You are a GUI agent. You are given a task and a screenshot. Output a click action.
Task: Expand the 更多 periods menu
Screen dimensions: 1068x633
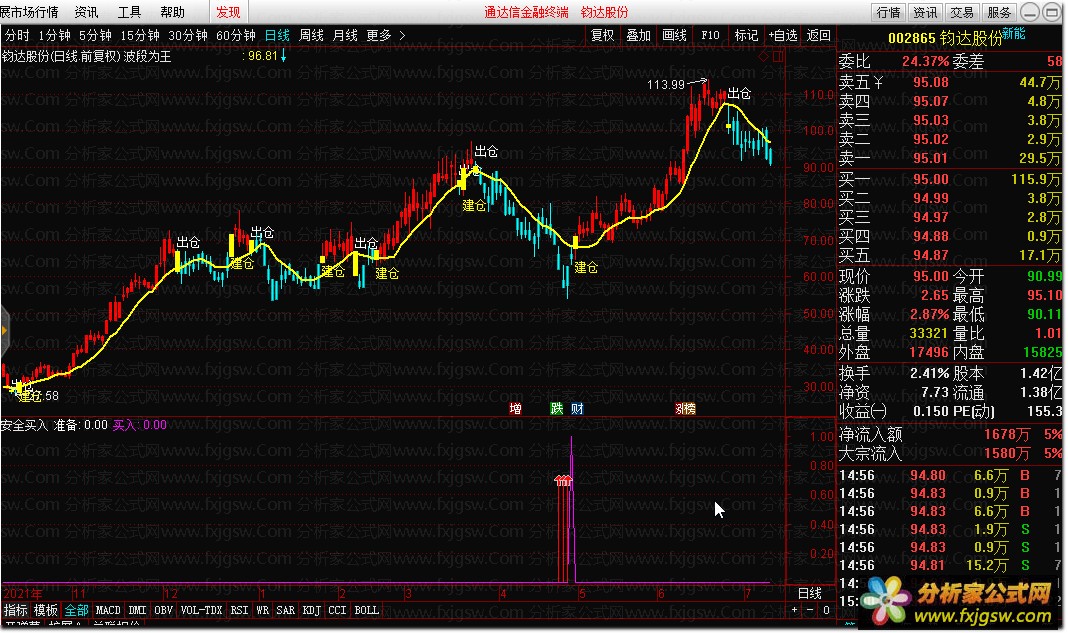(x=385, y=35)
